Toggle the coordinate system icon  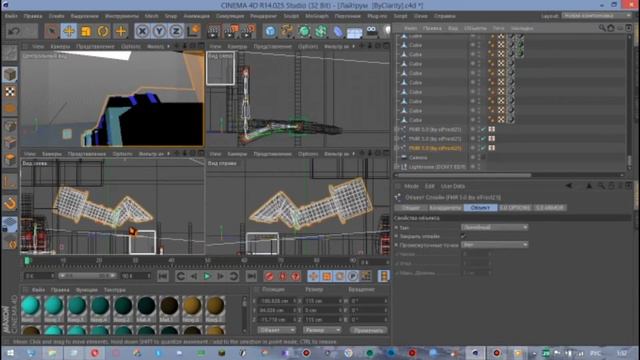click(x=193, y=31)
